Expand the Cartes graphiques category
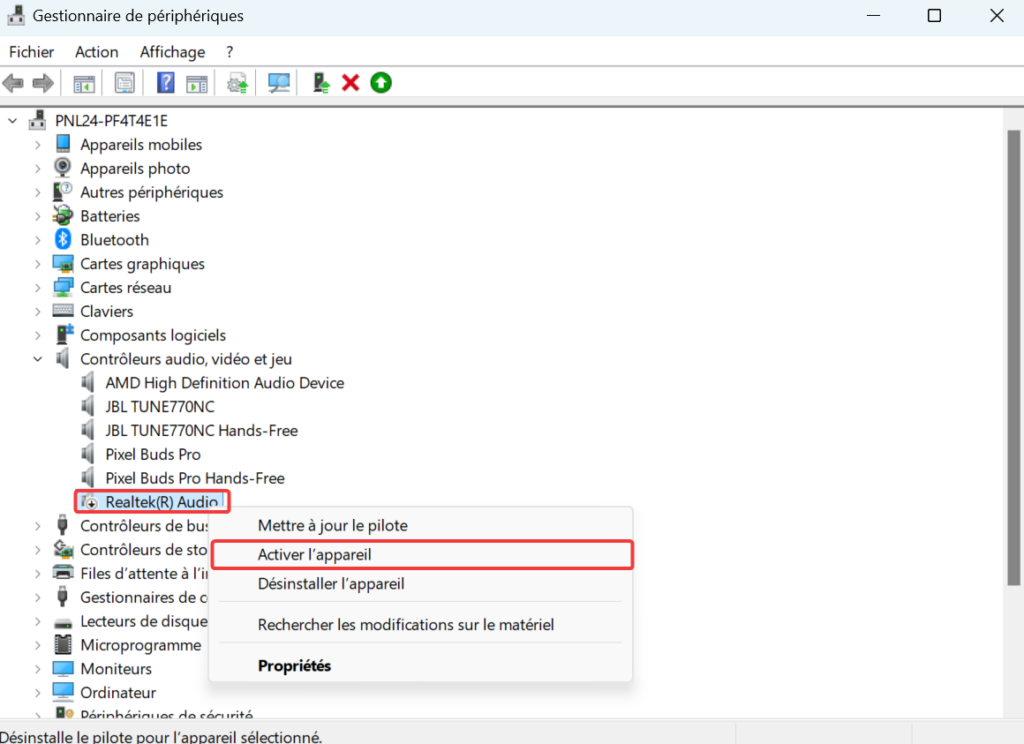Image resolution: width=1024 pixels, height=744 pixels. [38, 264]
